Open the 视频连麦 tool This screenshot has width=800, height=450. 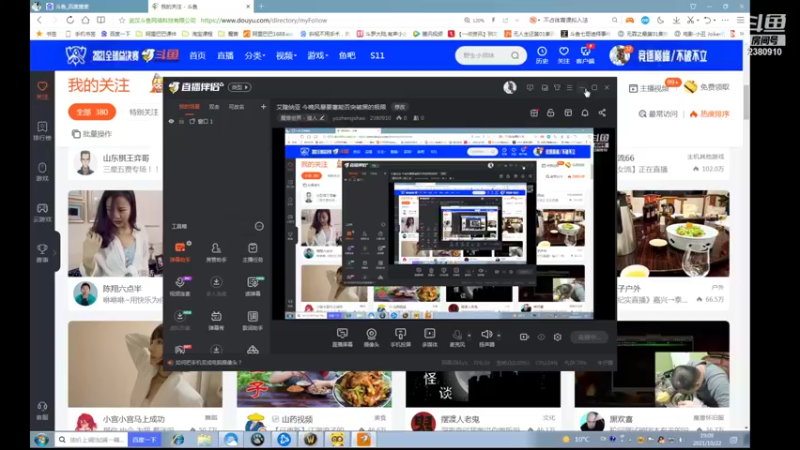tap(180, 286)
